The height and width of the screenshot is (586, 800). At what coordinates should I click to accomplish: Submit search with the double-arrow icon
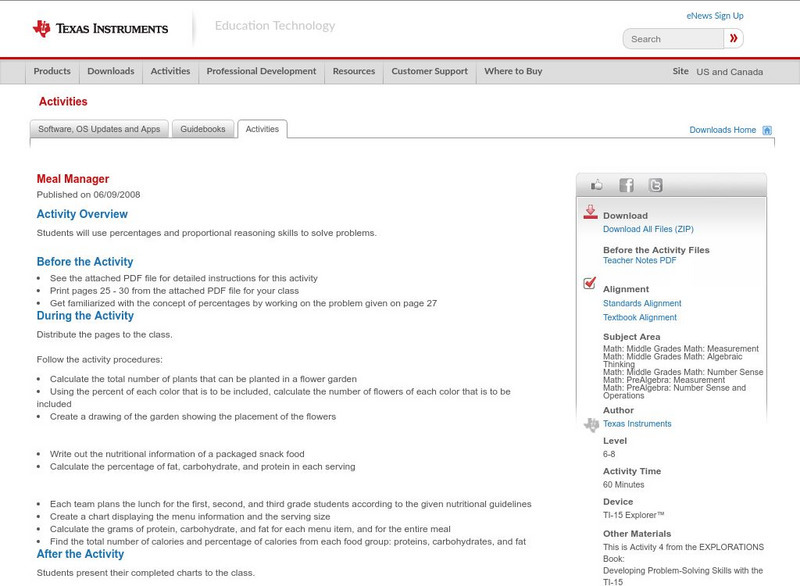click(734, 38)
